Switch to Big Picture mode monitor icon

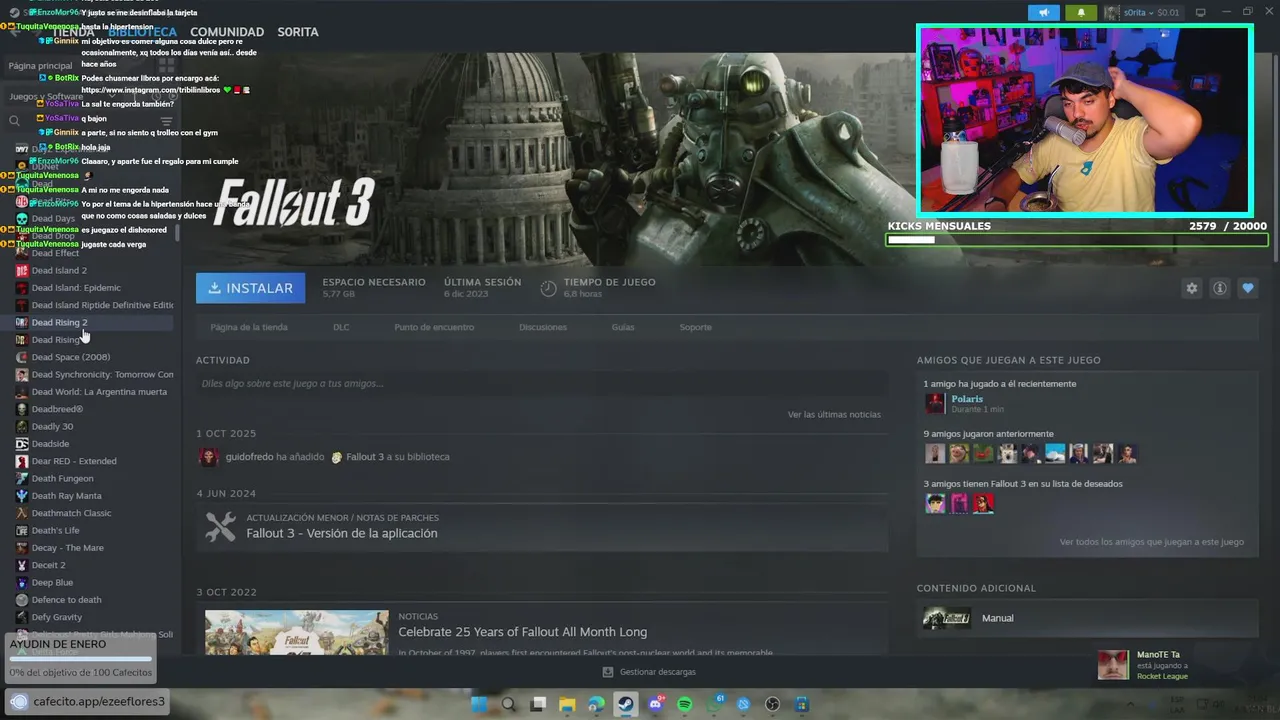[1200, 13]
